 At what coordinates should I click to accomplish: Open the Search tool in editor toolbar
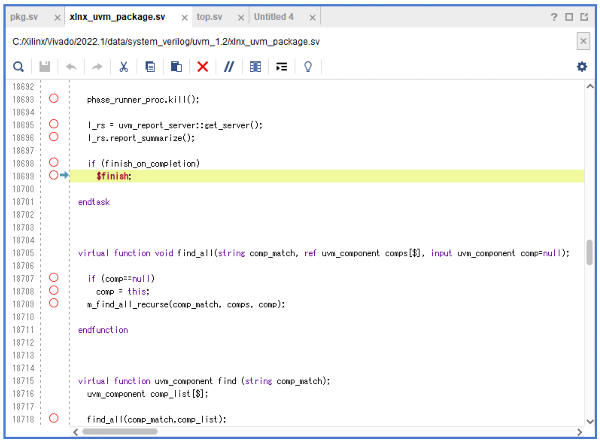[x=18, y=67]
